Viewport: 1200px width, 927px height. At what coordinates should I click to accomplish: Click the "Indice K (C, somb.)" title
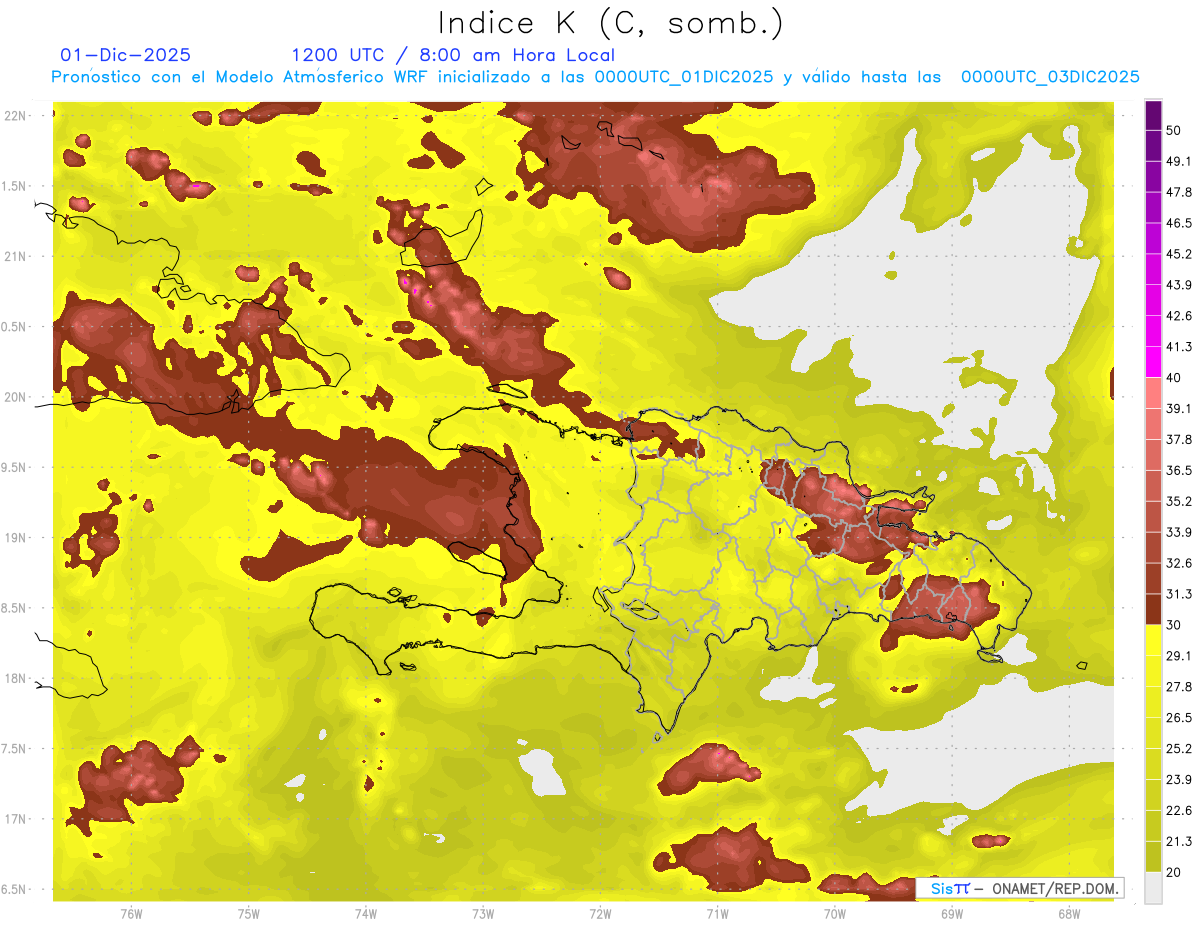point(611,23)
